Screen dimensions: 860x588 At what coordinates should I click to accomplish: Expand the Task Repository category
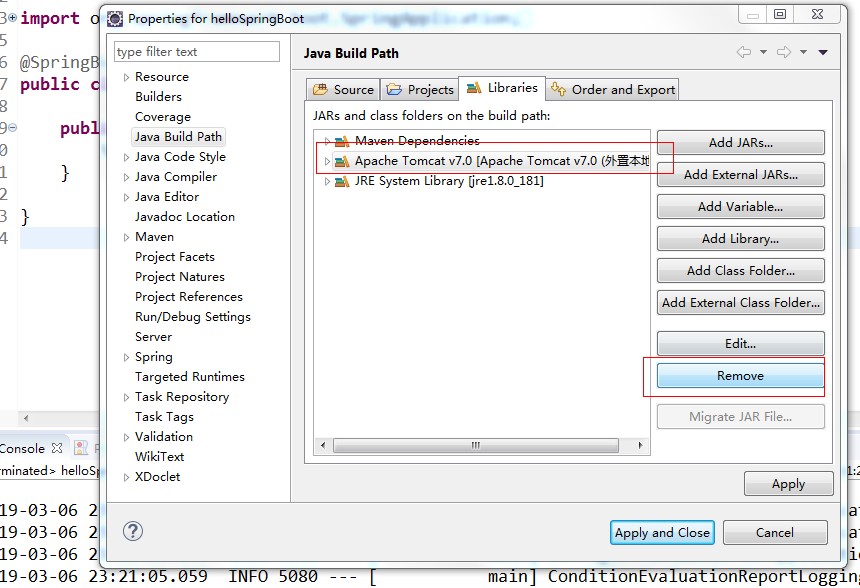point(126,397)
